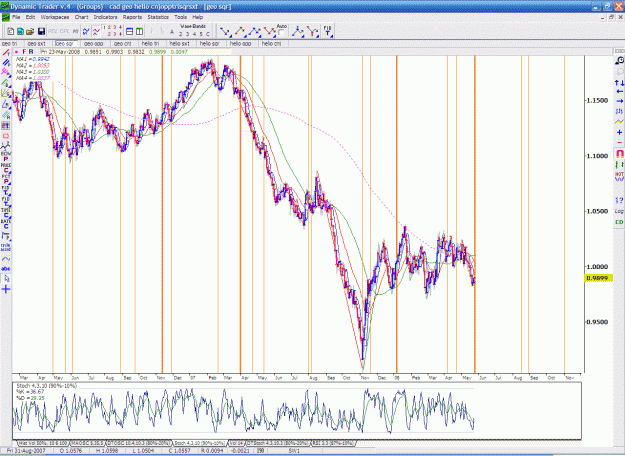The image size is (625, 456).
Task: Click the blue F button above chart
Action: coord(24,52)
